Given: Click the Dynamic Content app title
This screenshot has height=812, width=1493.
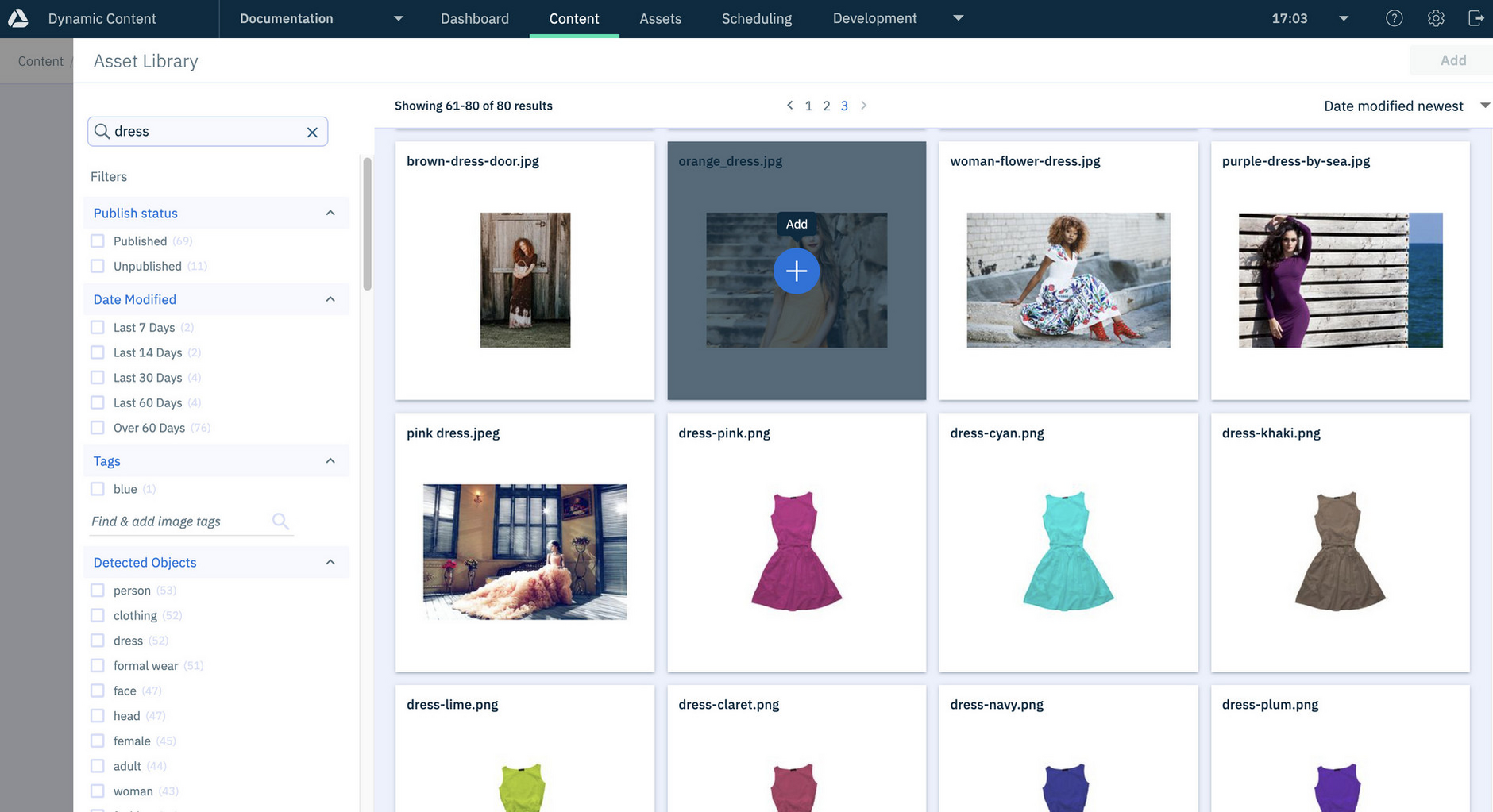Looking at the screenshot, I should pyautogui.click(x=102, y=18).
